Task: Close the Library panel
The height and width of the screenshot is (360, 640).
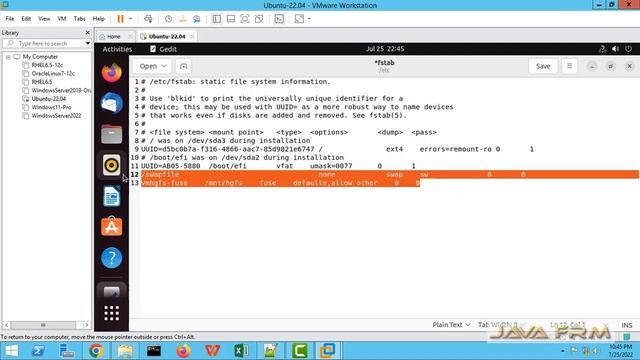Action: 87,33
